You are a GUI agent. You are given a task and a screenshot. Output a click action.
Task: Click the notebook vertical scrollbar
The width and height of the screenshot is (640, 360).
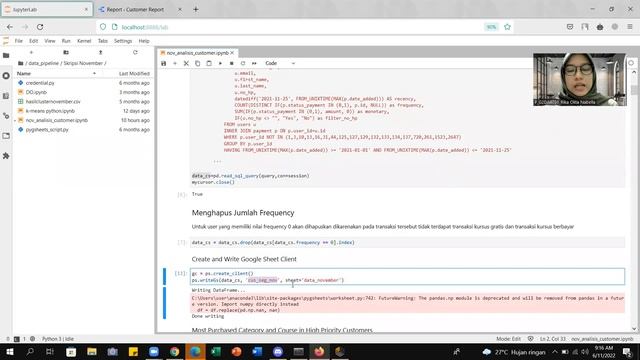(634, 200)
